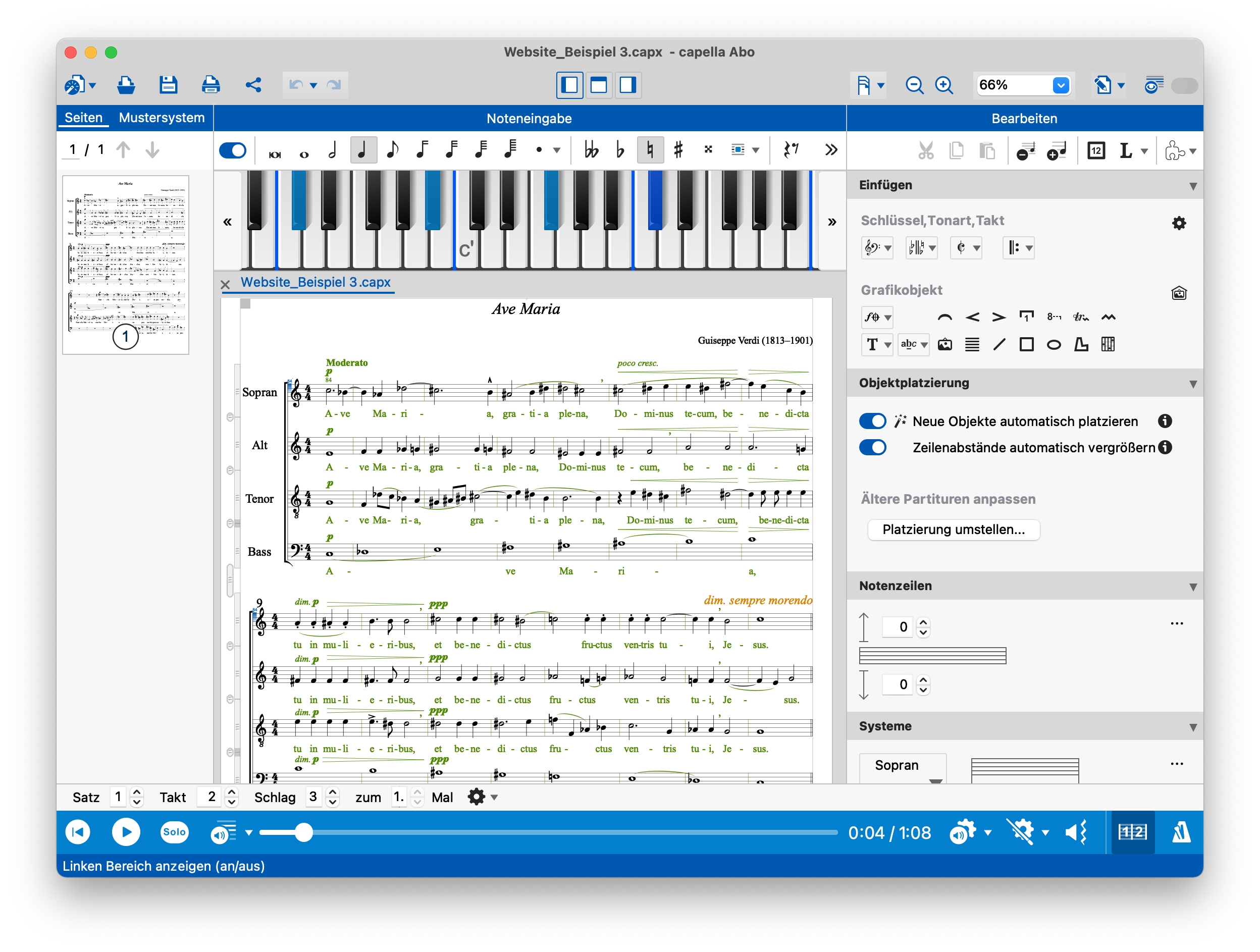Insert a slur graphic object

click(x=944, y=318)
